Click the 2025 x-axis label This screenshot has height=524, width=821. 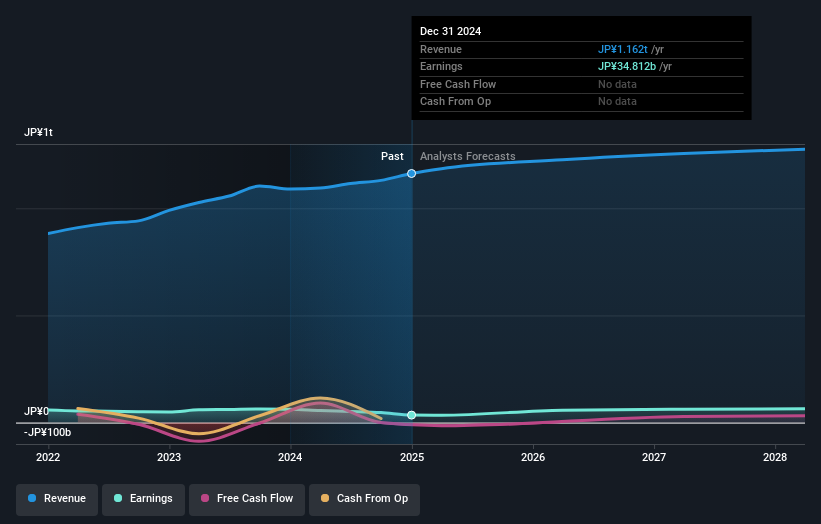pos(412,458)
